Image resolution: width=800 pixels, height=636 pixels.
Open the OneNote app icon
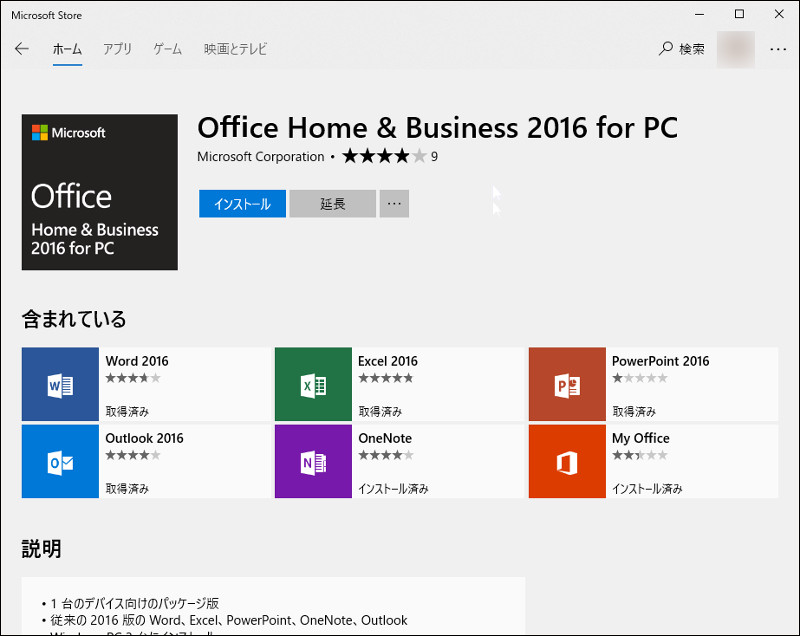click(x=313, y=461)
